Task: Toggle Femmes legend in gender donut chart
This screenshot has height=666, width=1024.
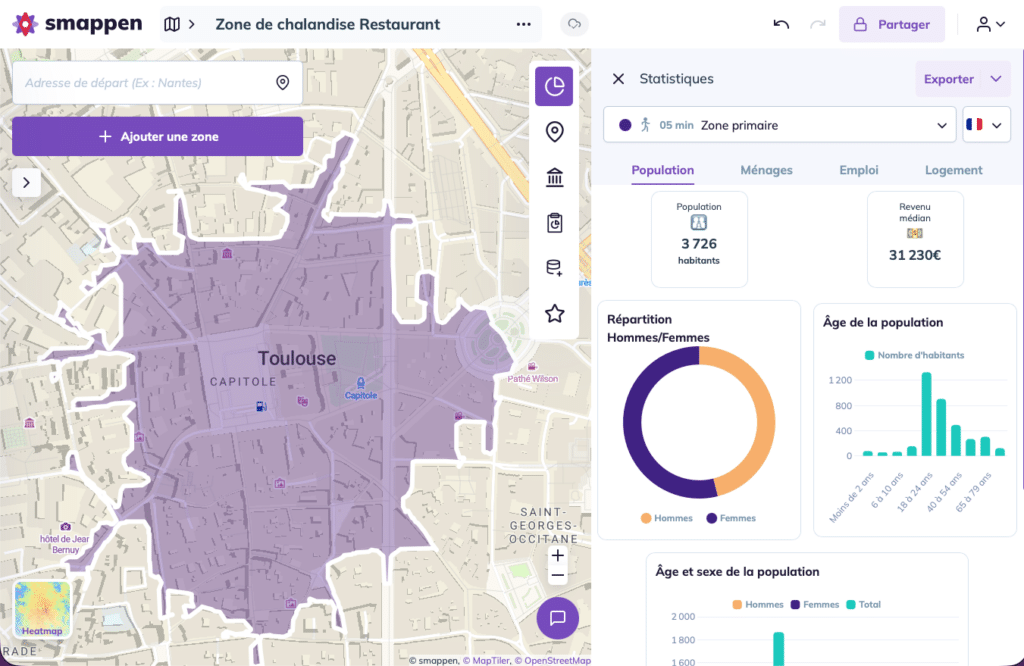Action: (731, 518)
